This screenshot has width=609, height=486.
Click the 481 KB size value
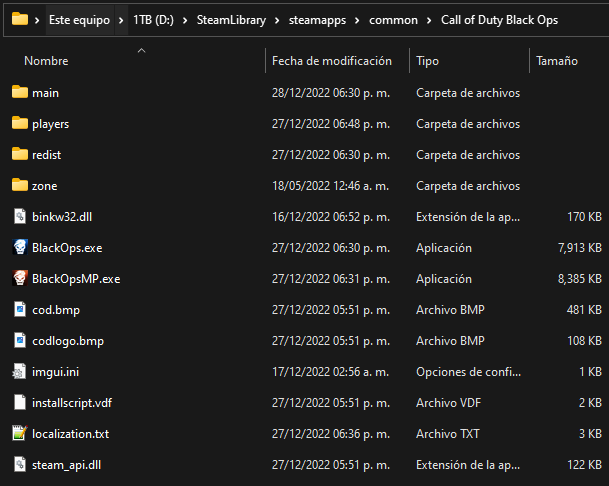click(x=584, y=310)
